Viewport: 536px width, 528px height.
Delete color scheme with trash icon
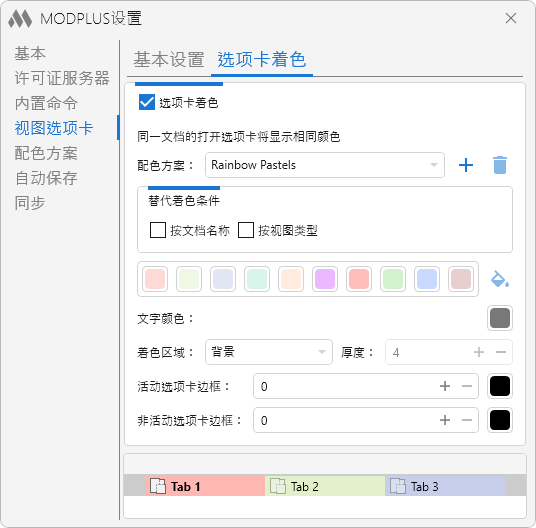500,165
